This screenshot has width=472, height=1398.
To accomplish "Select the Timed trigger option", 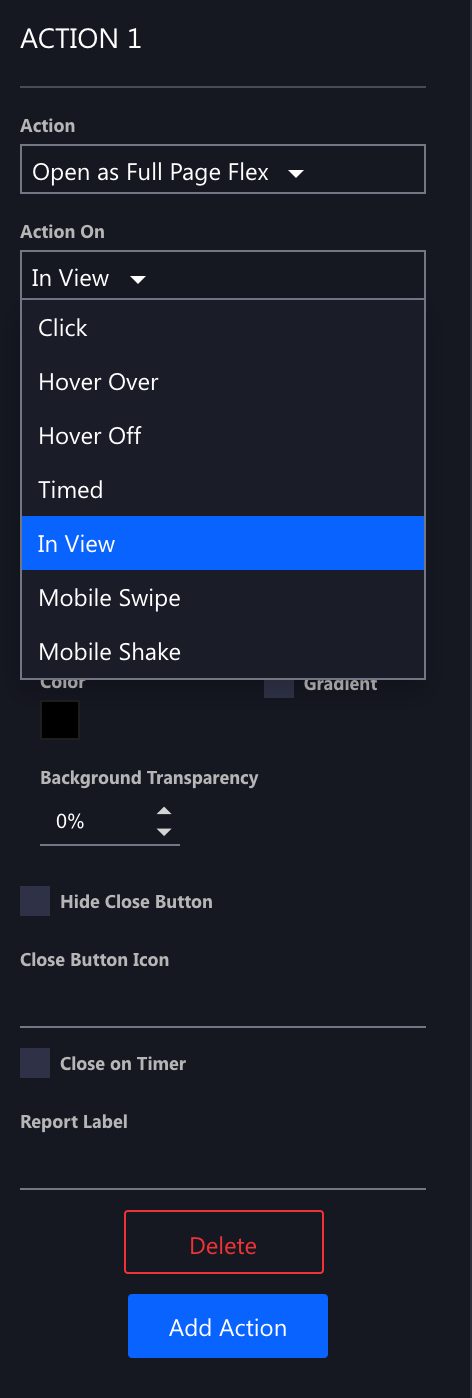I will pos(223,490).
